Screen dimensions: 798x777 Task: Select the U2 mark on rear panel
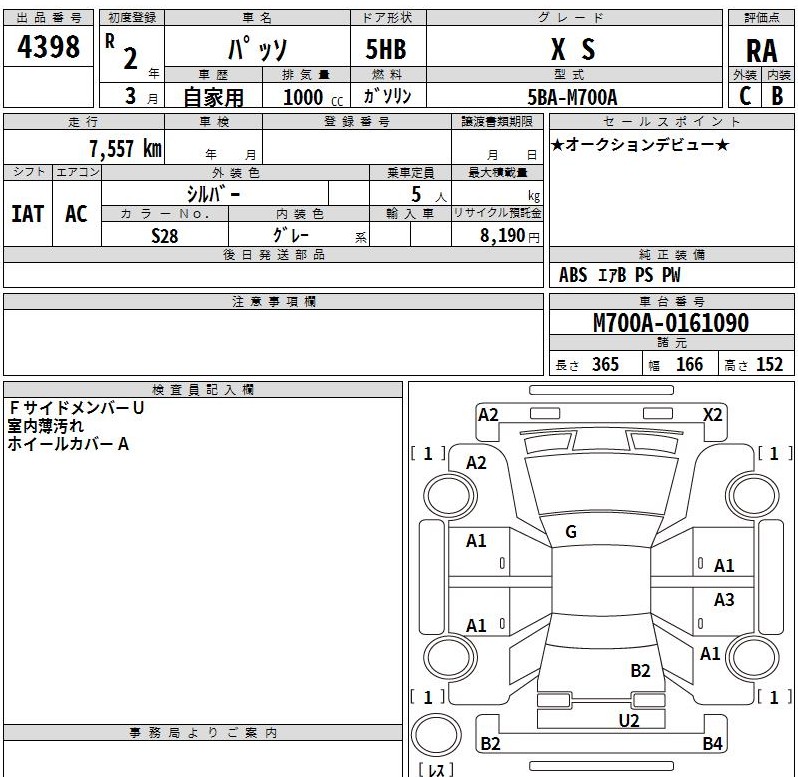(629, 721)
